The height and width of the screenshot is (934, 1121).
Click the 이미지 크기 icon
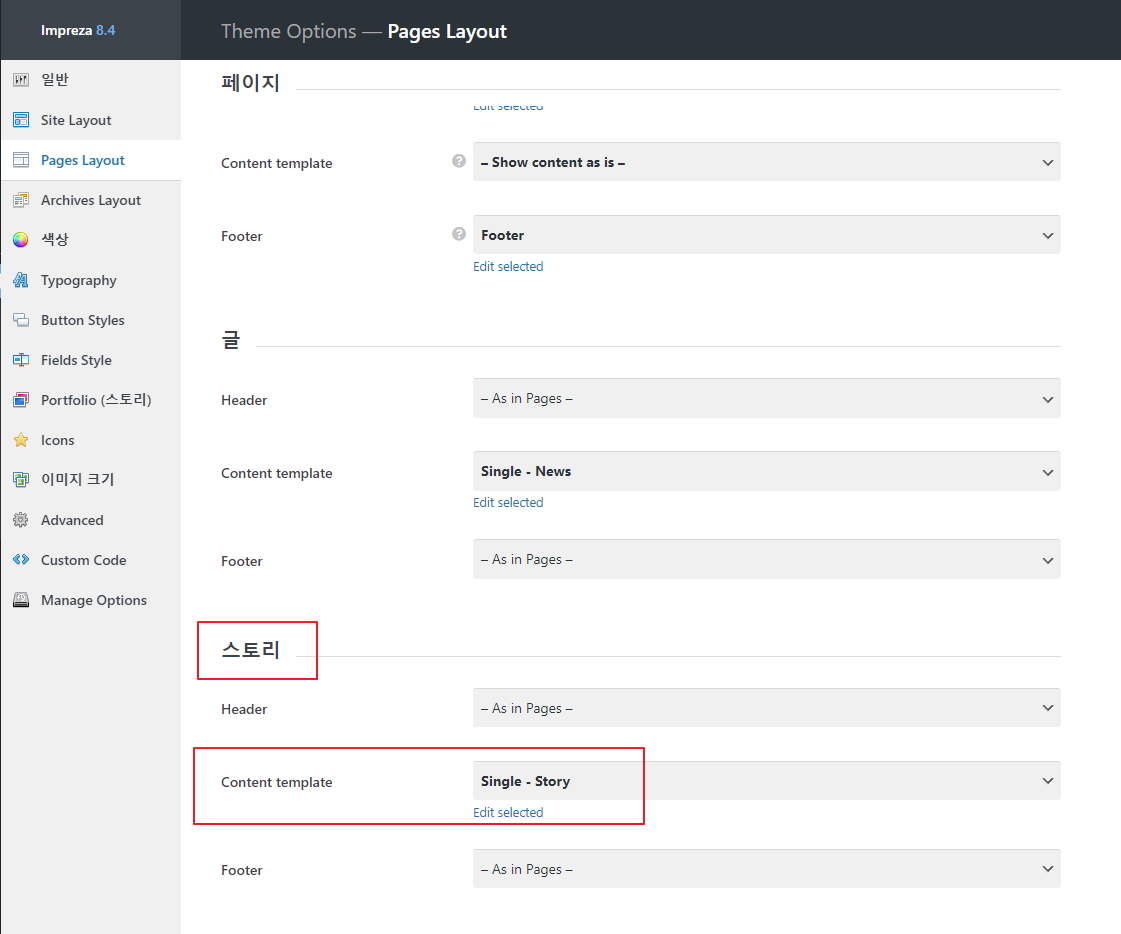point(21,480)
